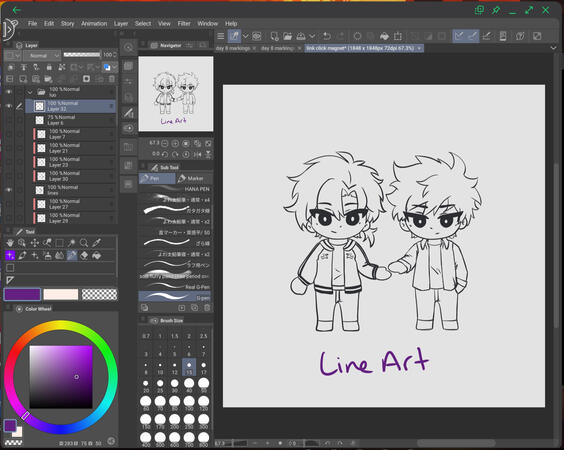The image size is (564, 450).
Task: Select brush size 2.5
Action: [204, 336]
